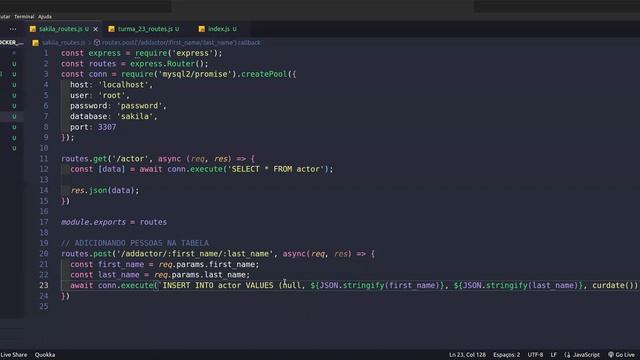The width and height of the screenshot is (640, 360).
Task: Click line number 20 in the gutter
Action: tap(44, 253)
